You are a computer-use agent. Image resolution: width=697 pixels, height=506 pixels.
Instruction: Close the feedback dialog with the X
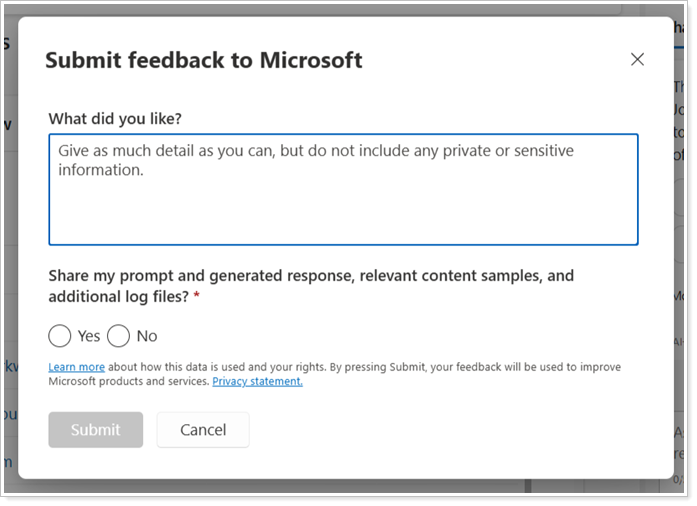(x=637, y=59)
